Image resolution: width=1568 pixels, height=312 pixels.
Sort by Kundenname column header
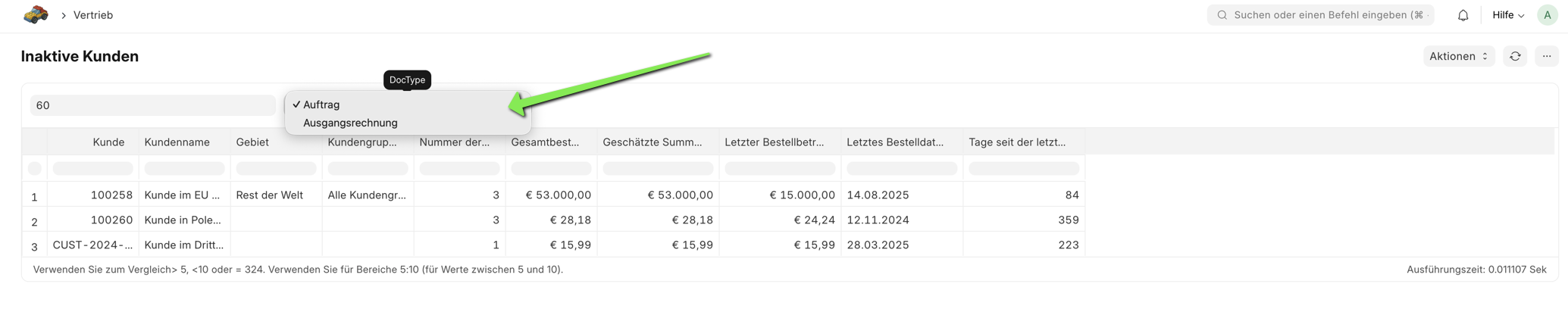point(177,142)
